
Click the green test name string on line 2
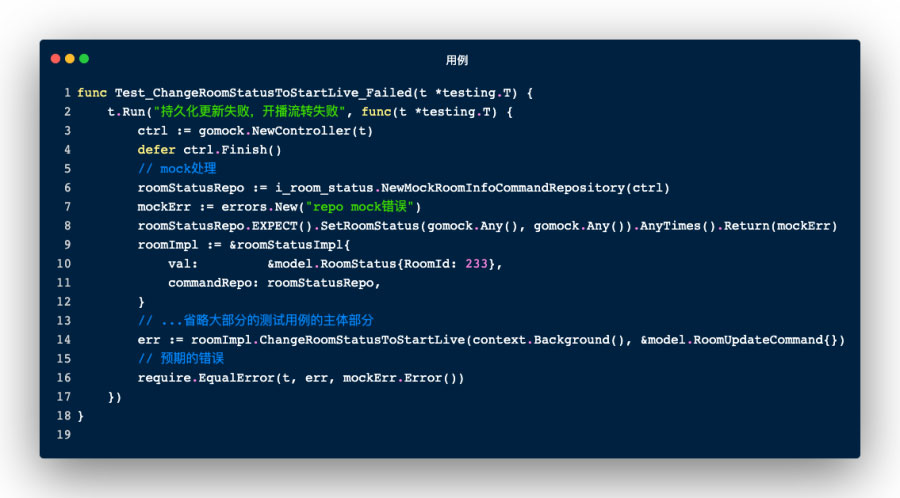pyautogui.click(x=250, y=111)
